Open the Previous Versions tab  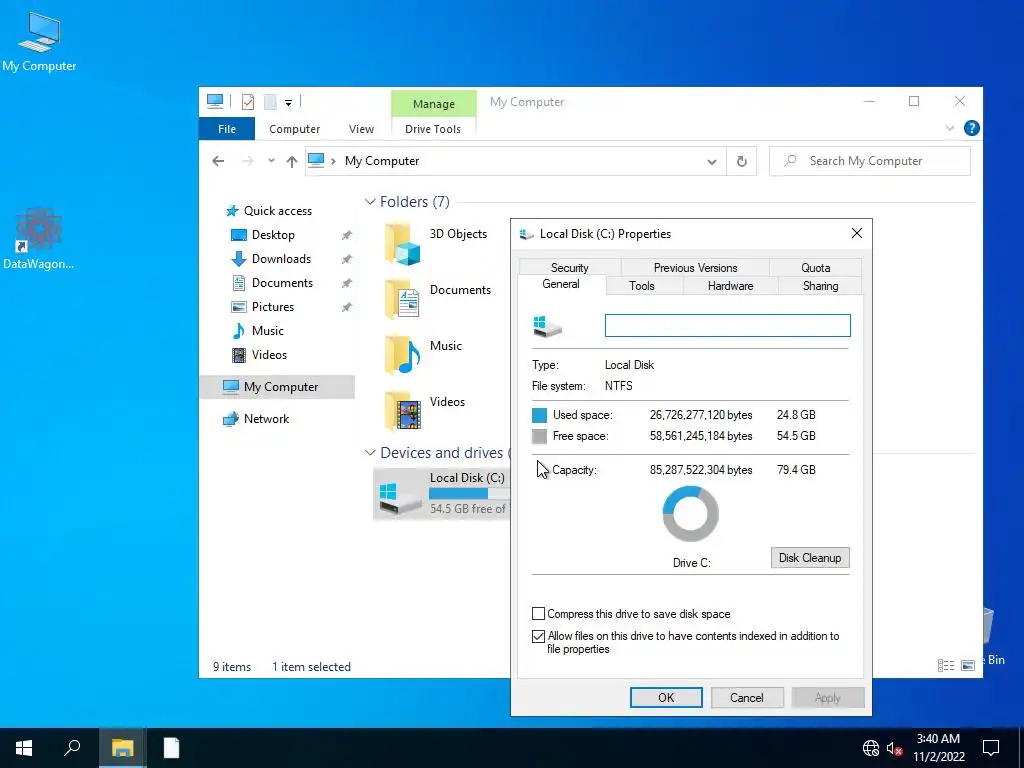696,267
